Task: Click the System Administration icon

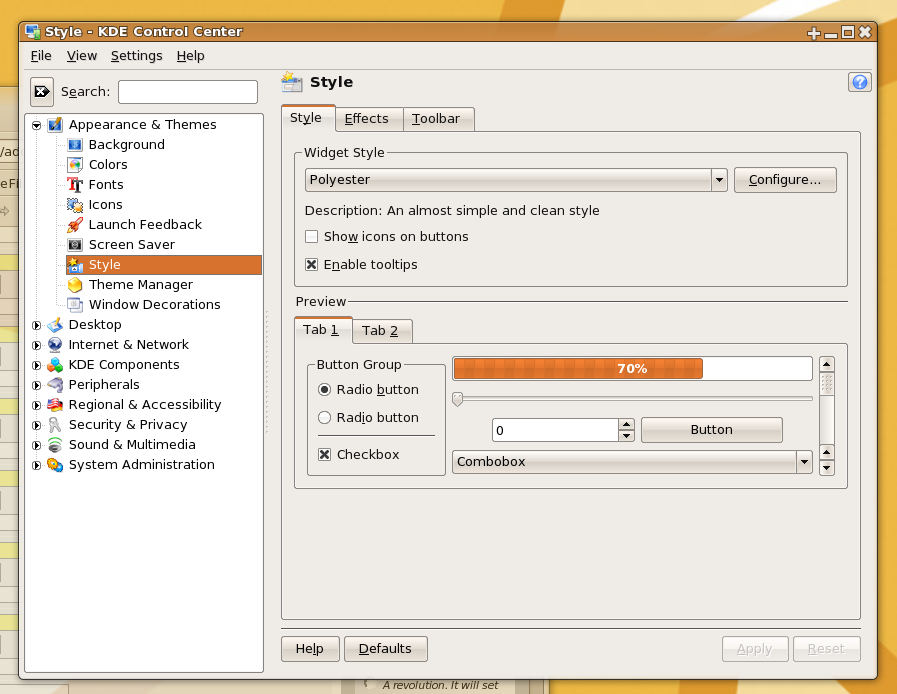Action: coord(55,465)
